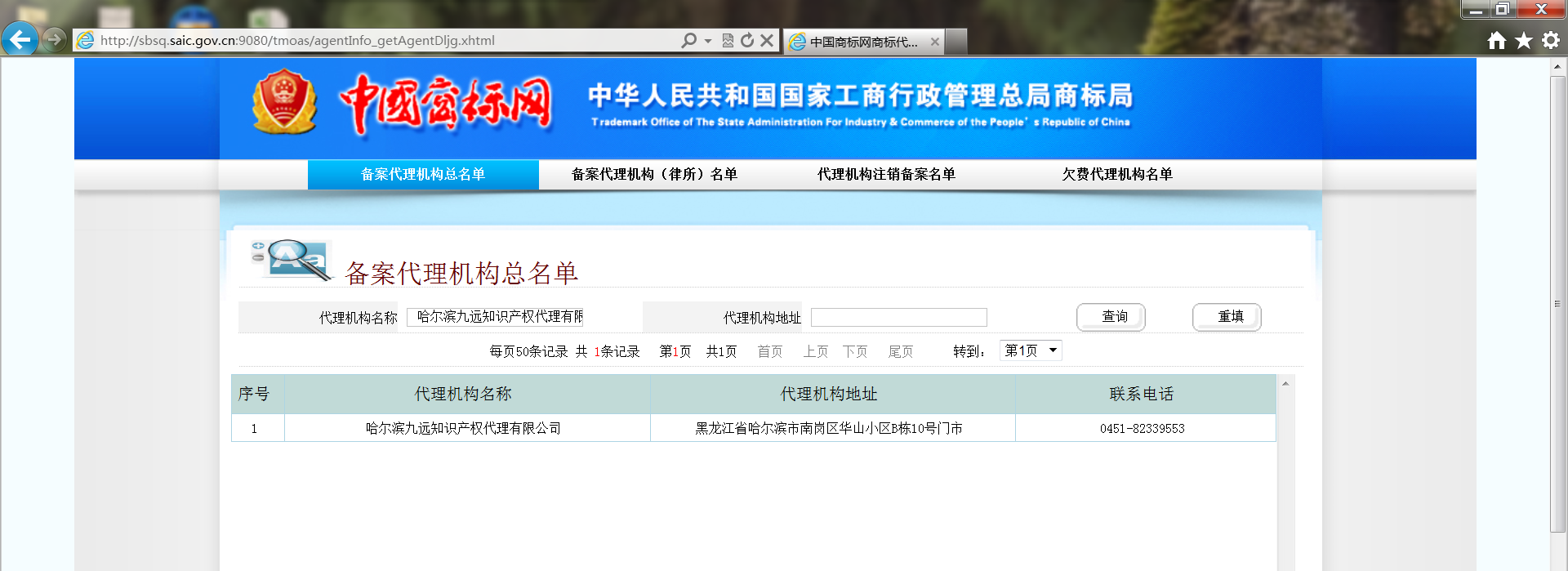Image resolution: width=1568 pixels, height=571 pixels.
Task: Click the browser forward arrow button
Action: (54, 39)
